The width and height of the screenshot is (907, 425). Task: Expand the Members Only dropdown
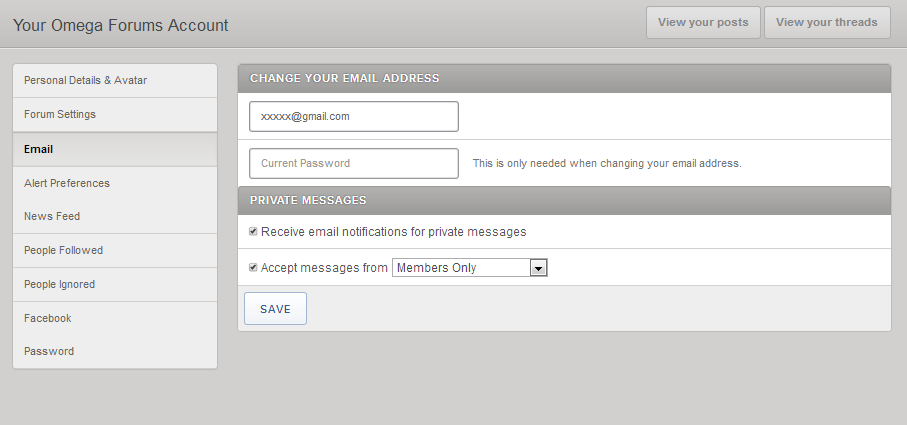pos(470,268)
